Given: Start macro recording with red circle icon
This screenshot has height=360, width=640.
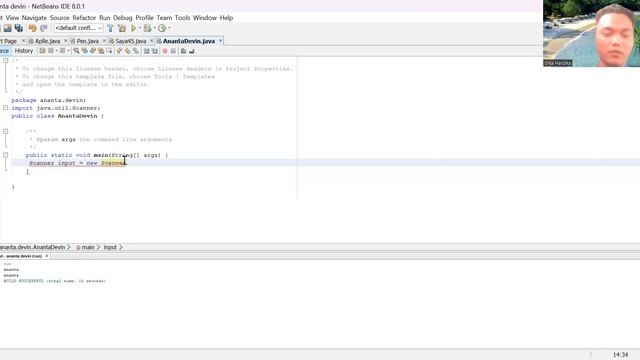Looking at the screenshot, I should pos(165,51).
